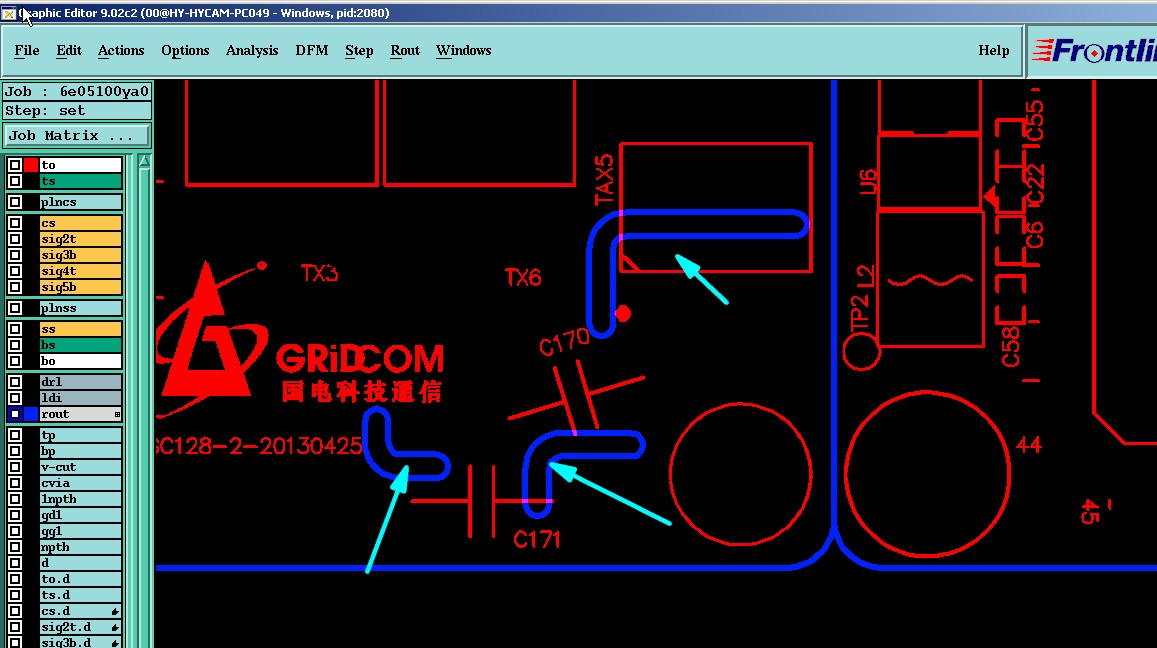Open the DFM menu
Screen dimensions: 1157x648
point(311,50)
